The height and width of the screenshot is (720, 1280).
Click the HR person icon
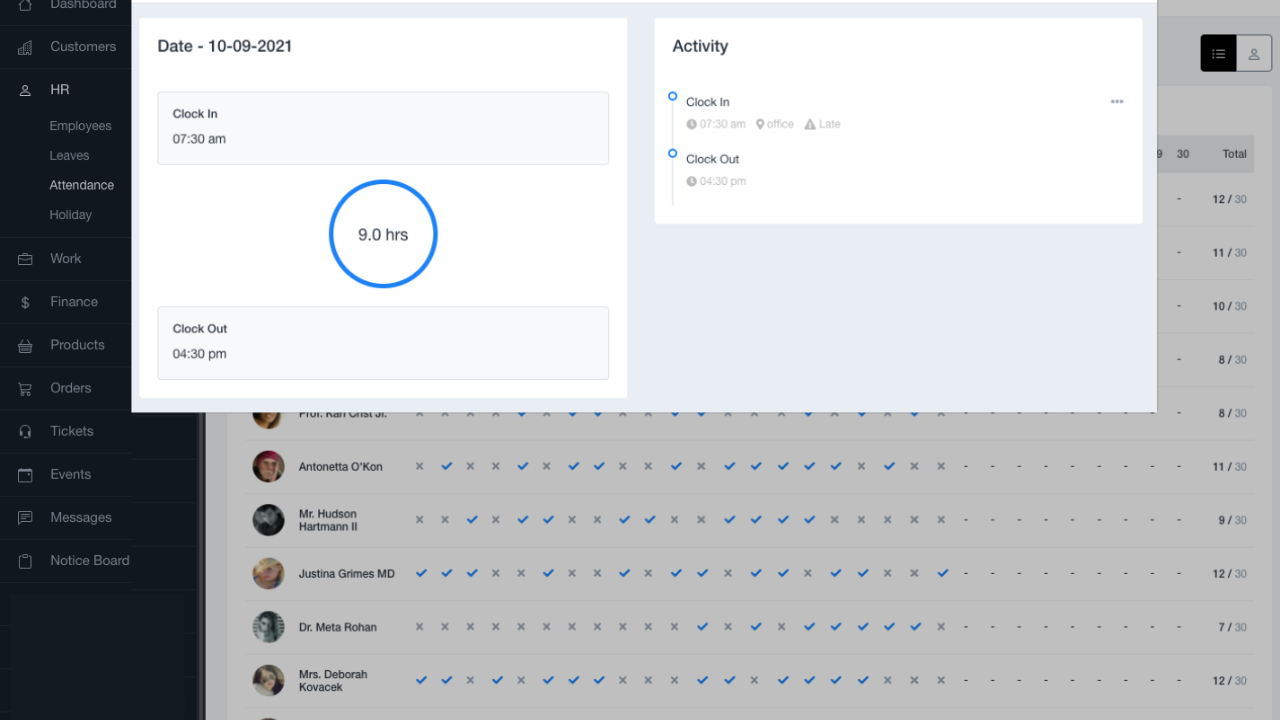(x=26, y=90)
